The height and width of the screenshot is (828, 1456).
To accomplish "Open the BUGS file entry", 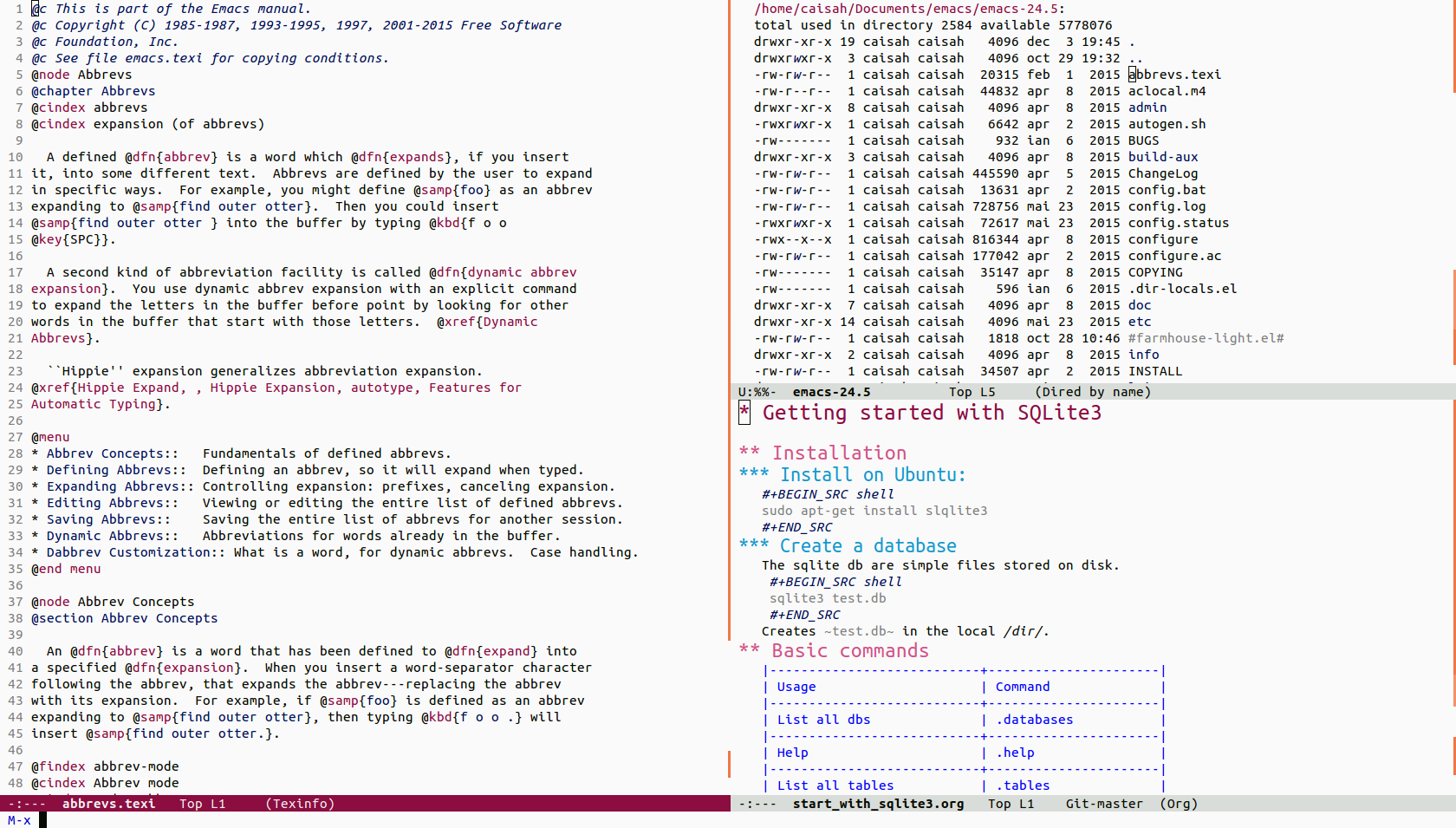I will click(x=1143, y=140).
